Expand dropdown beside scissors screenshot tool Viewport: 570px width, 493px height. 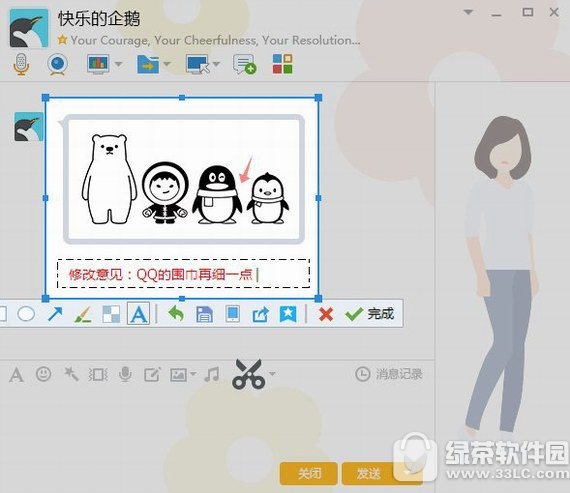click(272, 373)
